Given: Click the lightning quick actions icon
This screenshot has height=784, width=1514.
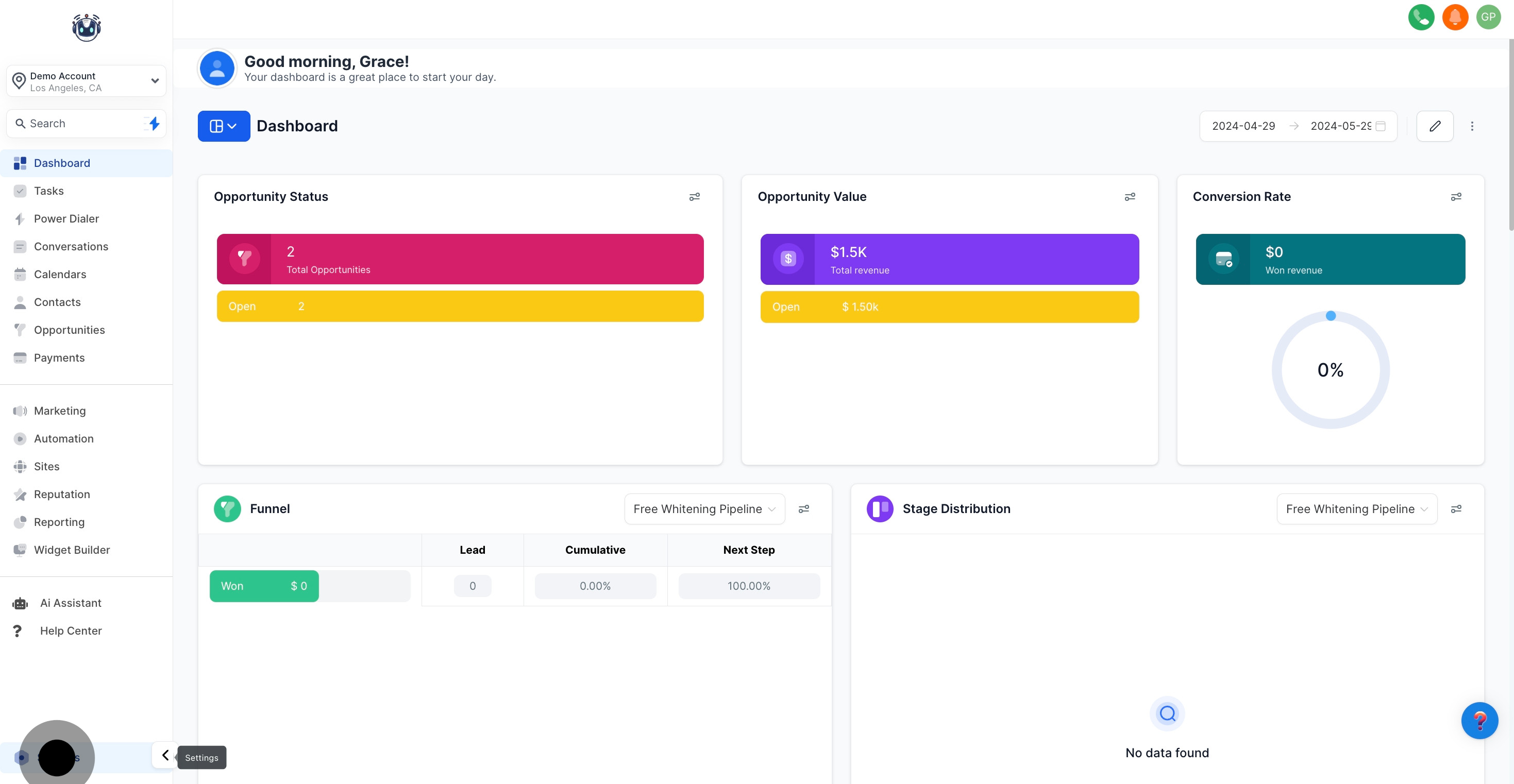Looking at the screenshot, I should pyautogui.click(x=154, y=124).
